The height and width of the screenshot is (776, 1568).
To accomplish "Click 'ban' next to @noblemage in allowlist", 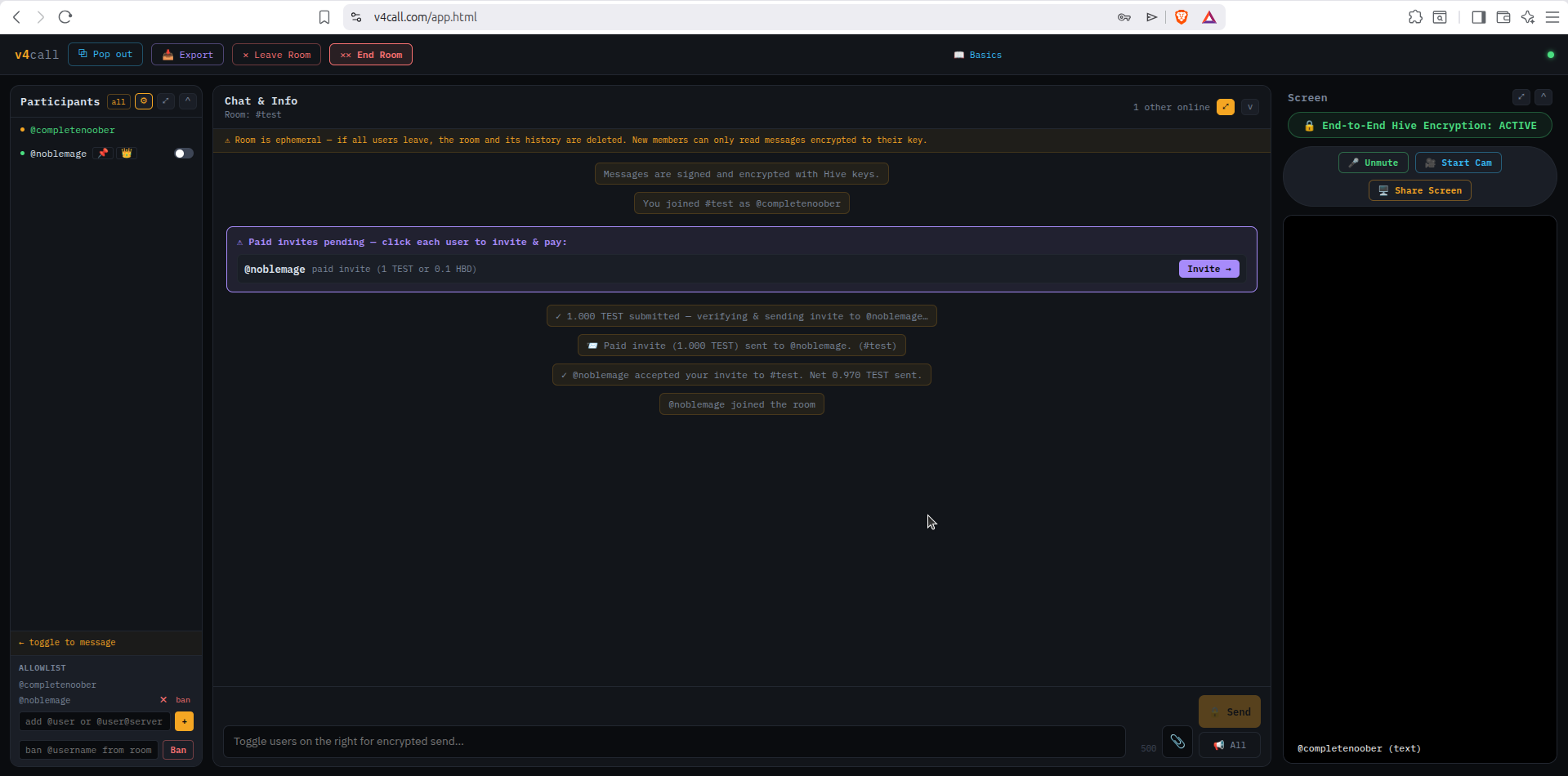I will (183, 700).
